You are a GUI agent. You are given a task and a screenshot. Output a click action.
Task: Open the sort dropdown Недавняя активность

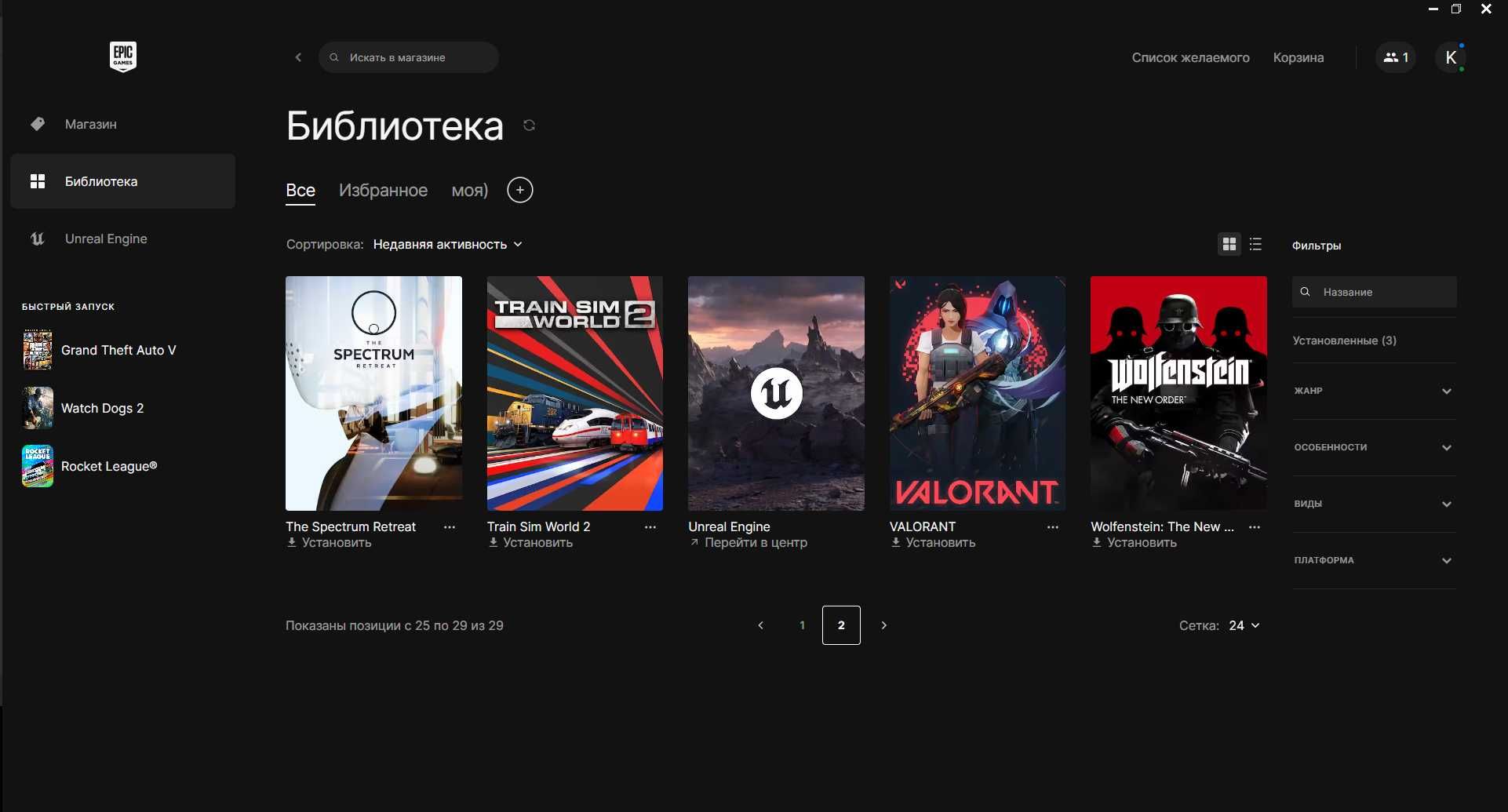[x=448, y=245]
